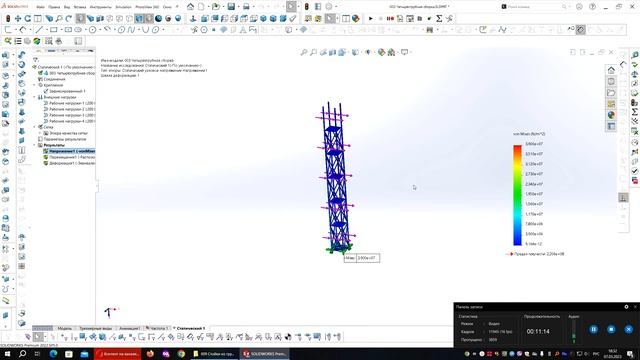Screen dimensions: 640x360
Task: Open Appearances color wheel tab in task pane
Action: pos(611,115)
